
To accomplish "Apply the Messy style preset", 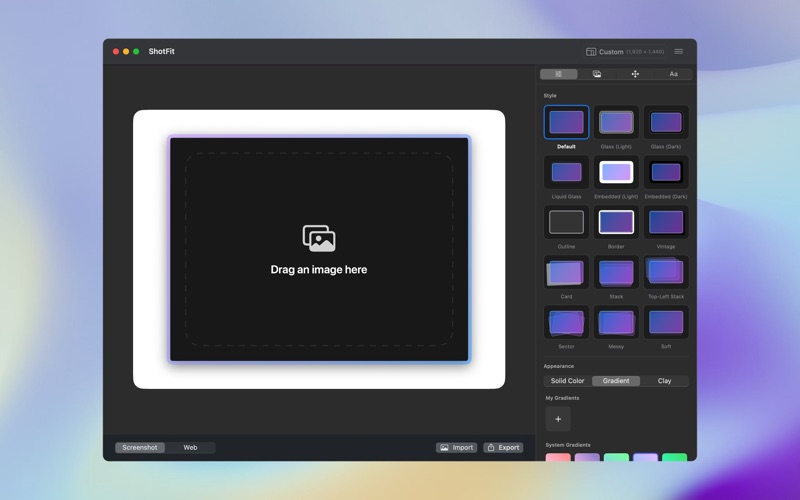I will [x=616, y=322].
